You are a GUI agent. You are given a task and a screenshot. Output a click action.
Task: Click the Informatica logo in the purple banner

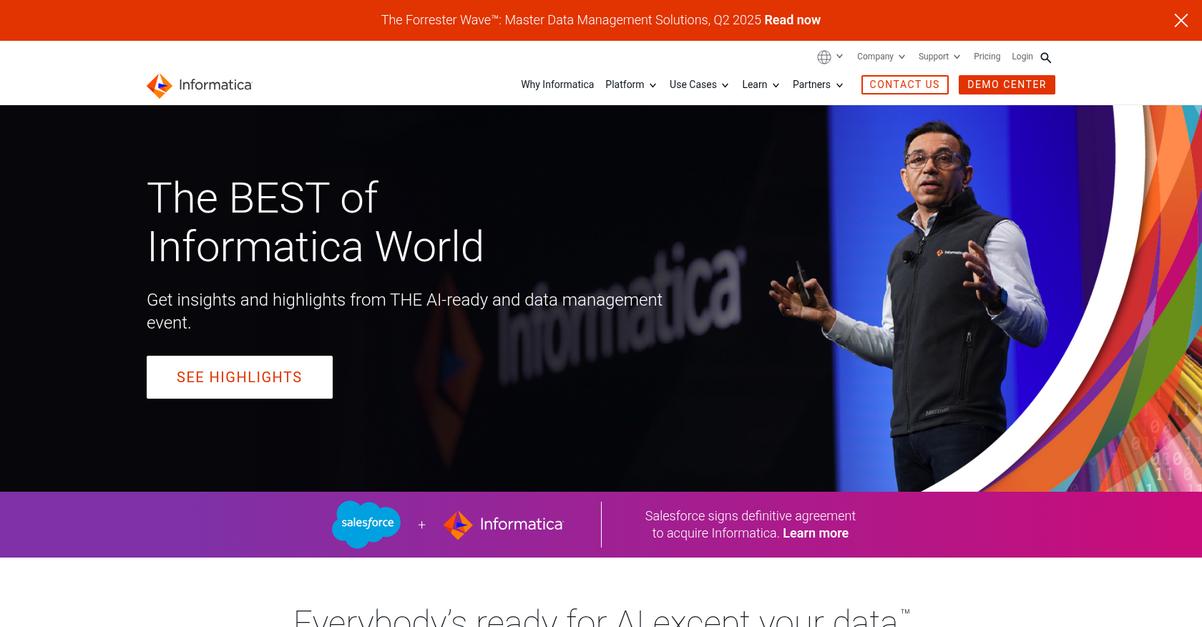click(503, 524)
